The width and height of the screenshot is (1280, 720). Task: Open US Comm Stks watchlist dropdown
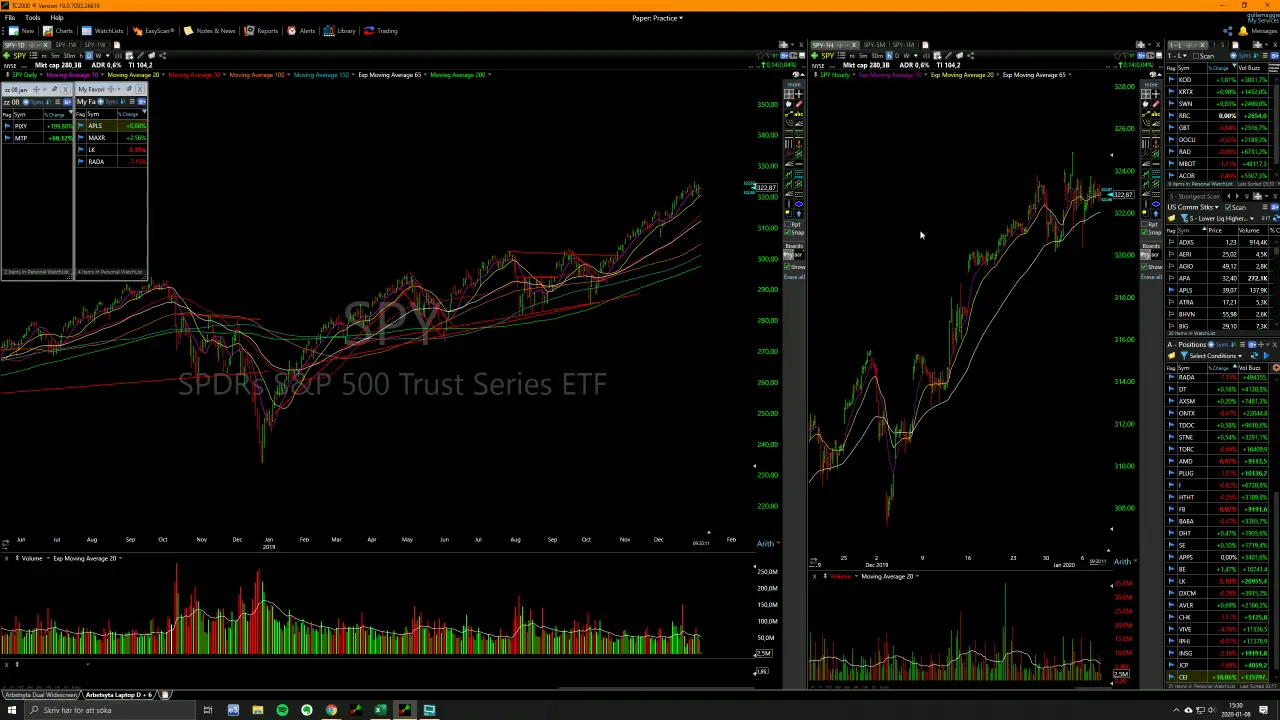pos(1192,207)
